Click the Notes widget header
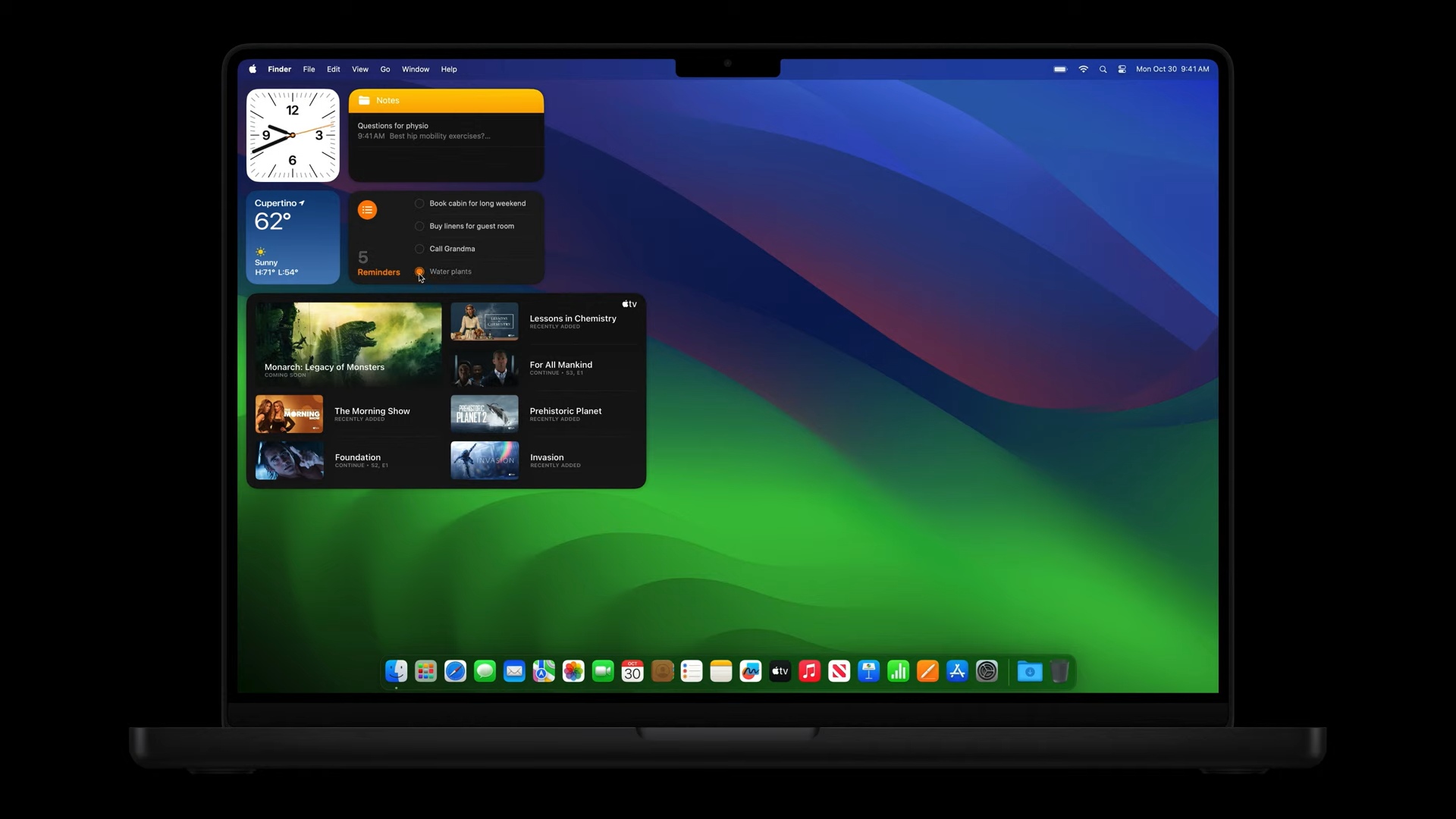The width and height of the screenshot is (1456, 819). coord(446,101)
